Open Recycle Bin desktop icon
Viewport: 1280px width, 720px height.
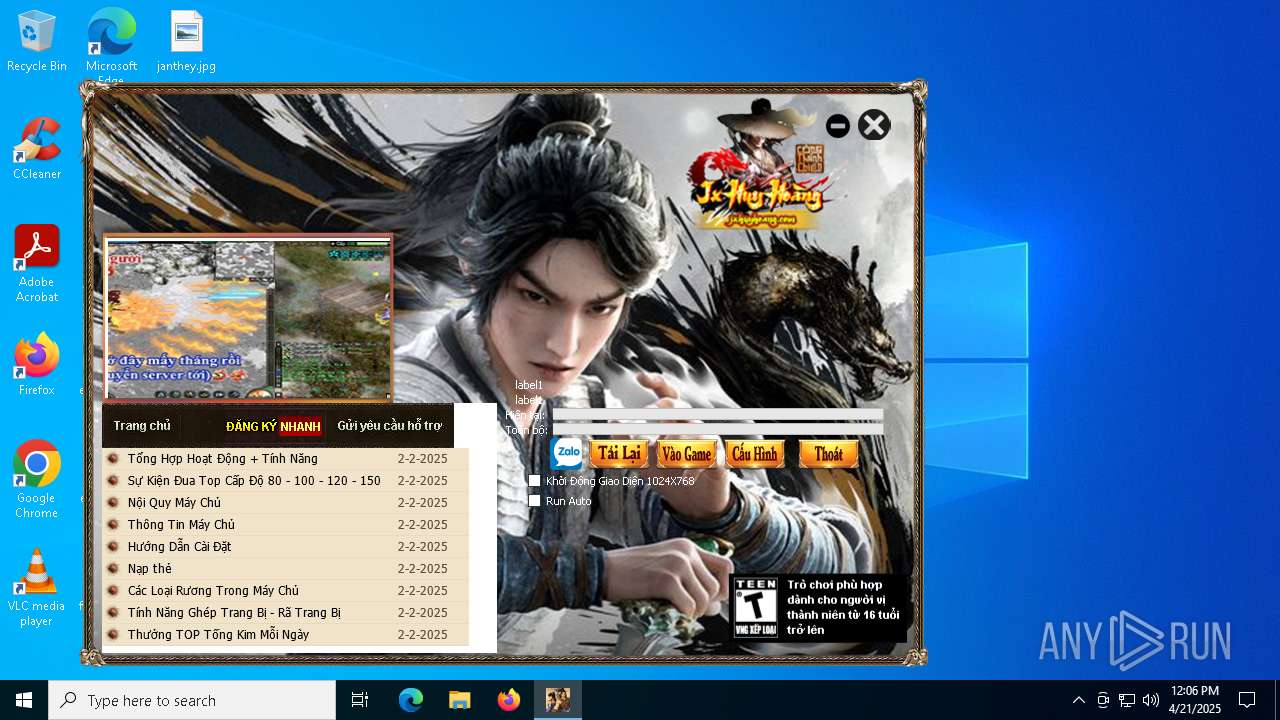point(37,41)
